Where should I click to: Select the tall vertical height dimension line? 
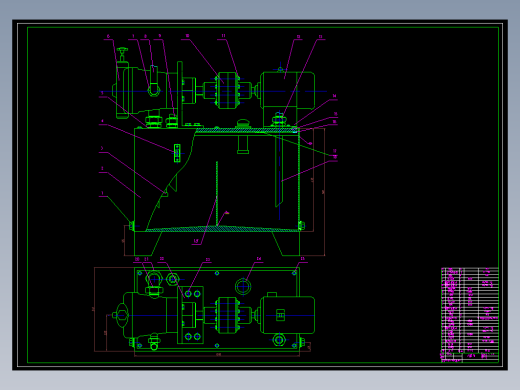point(324,192)
